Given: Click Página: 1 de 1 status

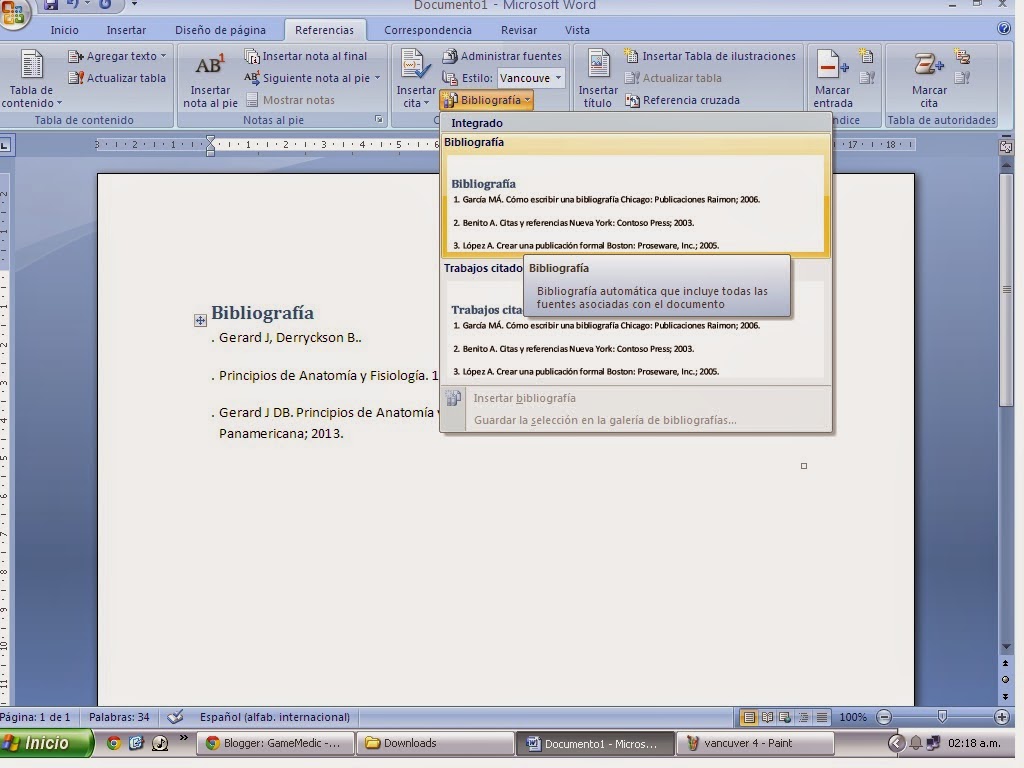Looking at the screenshot, I should (x=35, y=717).
